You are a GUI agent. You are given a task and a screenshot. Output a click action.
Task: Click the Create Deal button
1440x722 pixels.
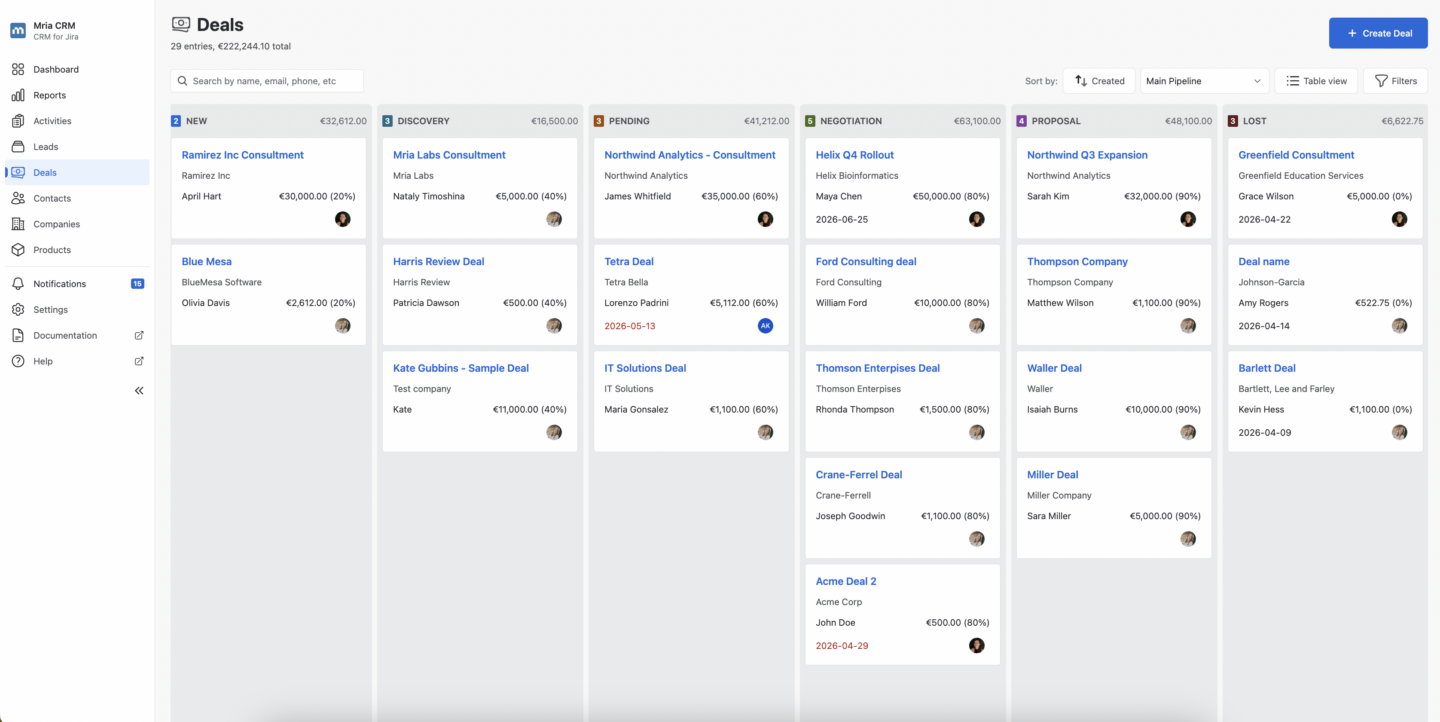pyautogui.click(x=1378, y=33)
